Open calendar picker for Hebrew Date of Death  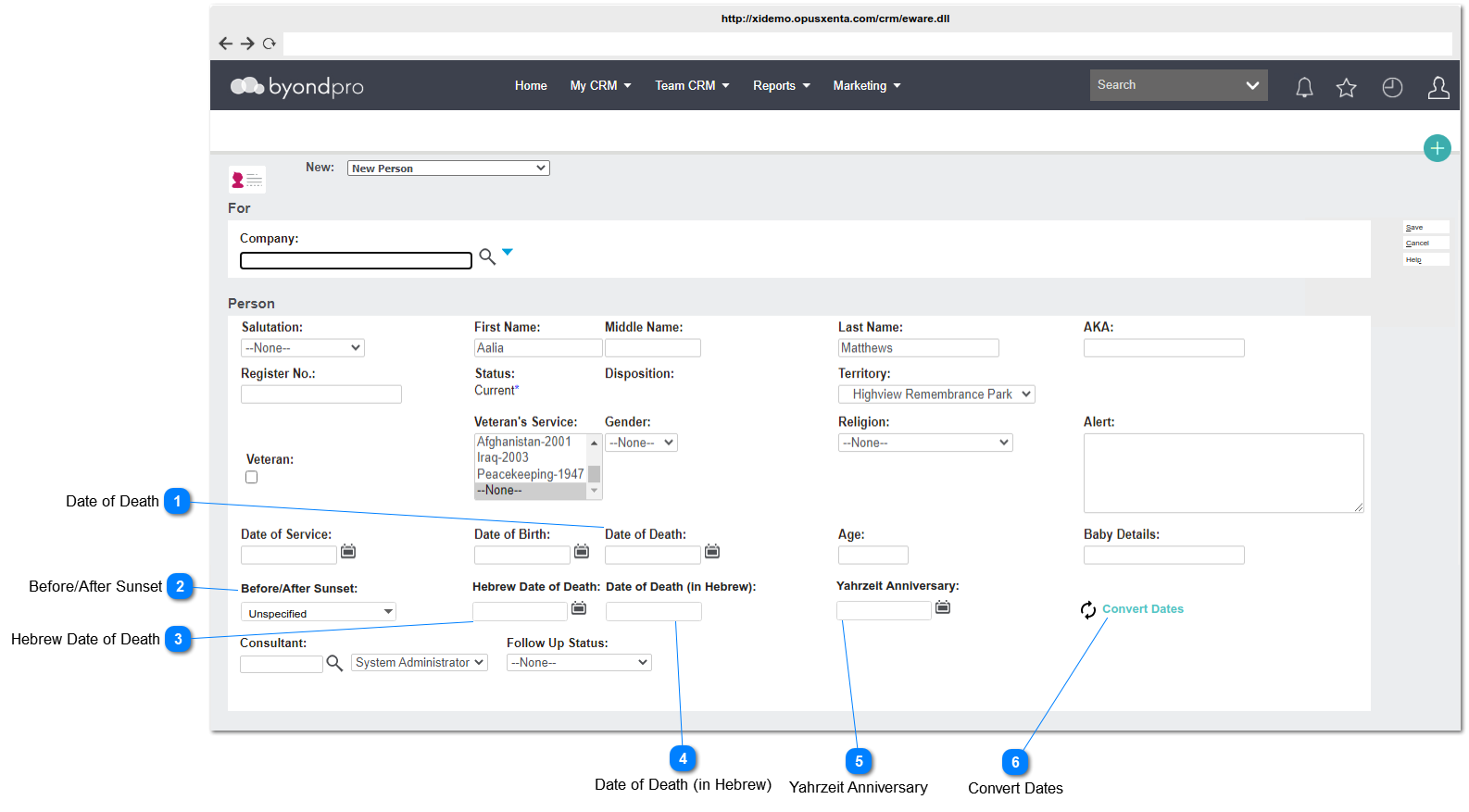(579, 608)
